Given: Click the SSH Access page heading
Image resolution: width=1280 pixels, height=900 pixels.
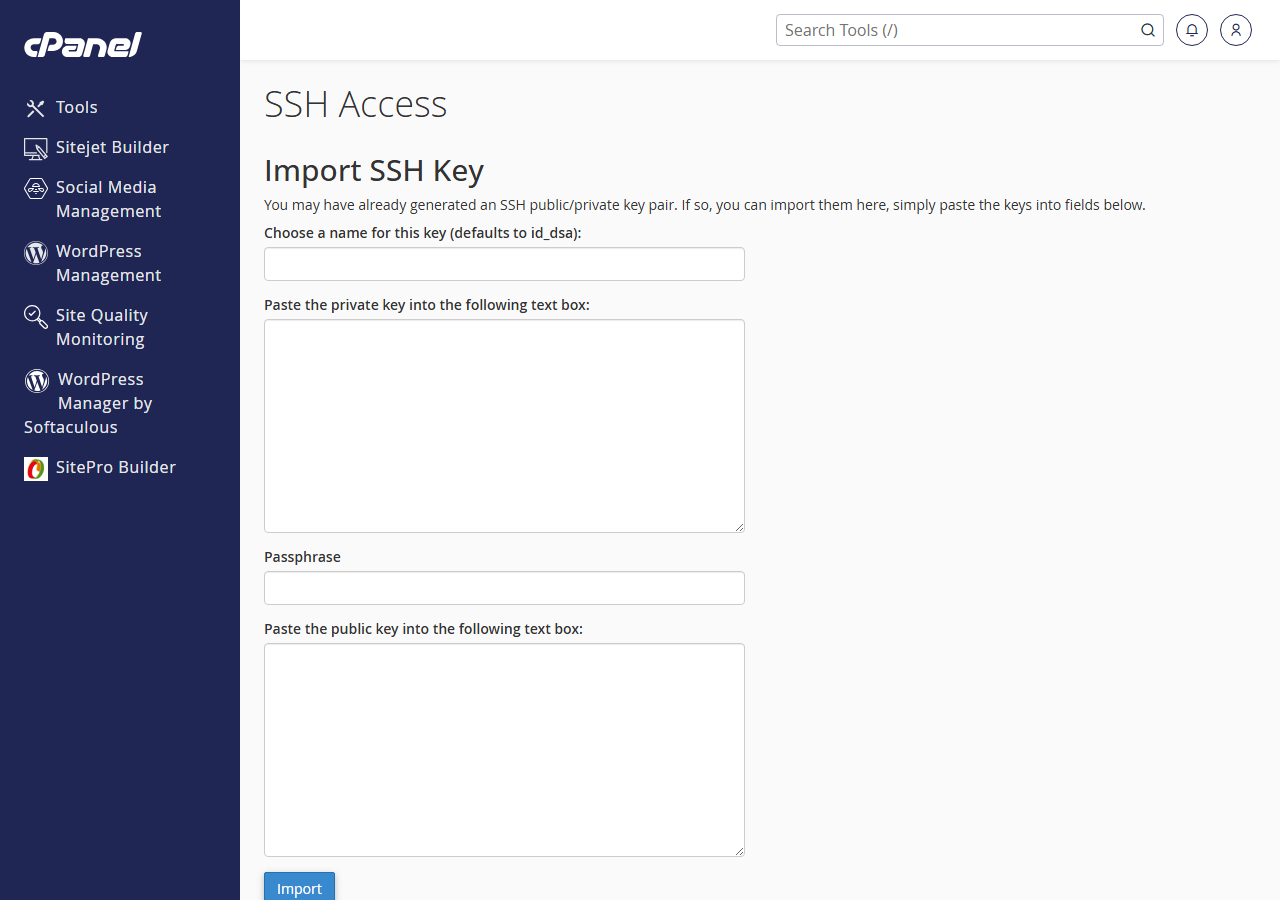Looking at the screenshot, I should click(355, 104).
